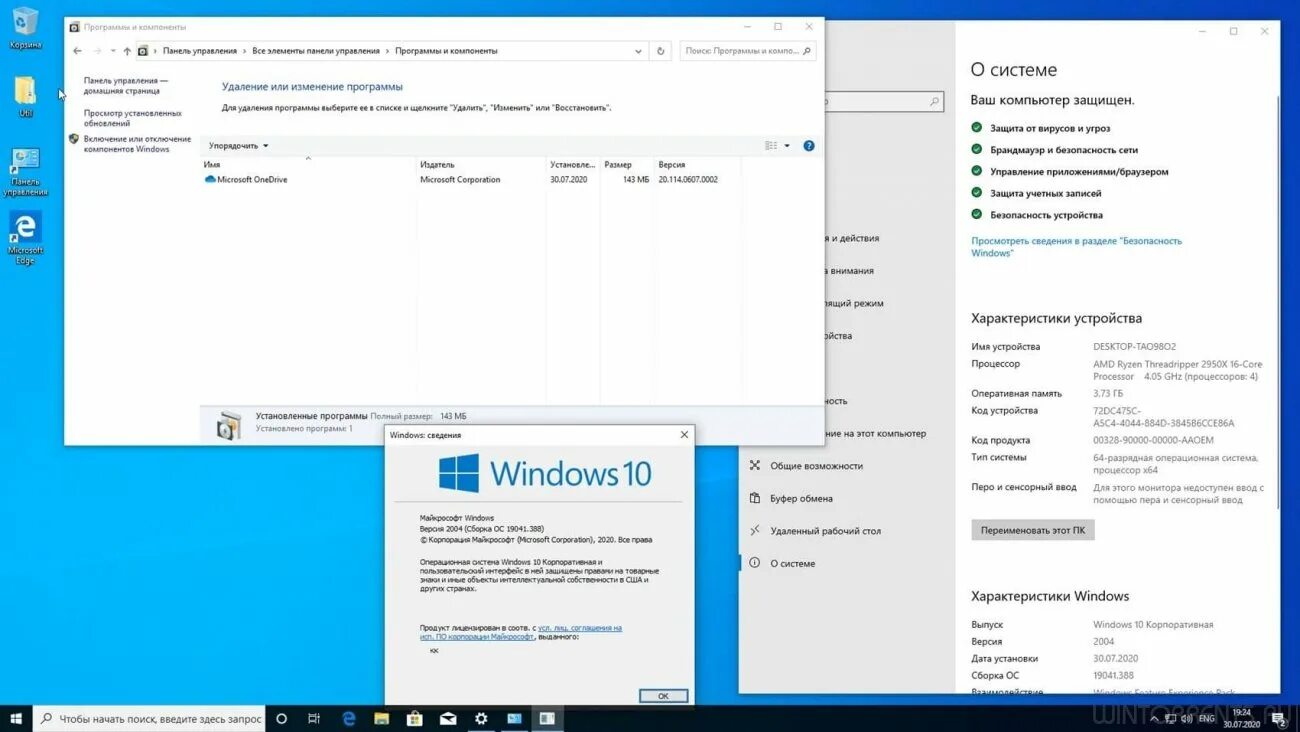Click Защита учетных записей status
Image resolution: width=1300 pixels, height=732 pixels.
click(1046, 193)
